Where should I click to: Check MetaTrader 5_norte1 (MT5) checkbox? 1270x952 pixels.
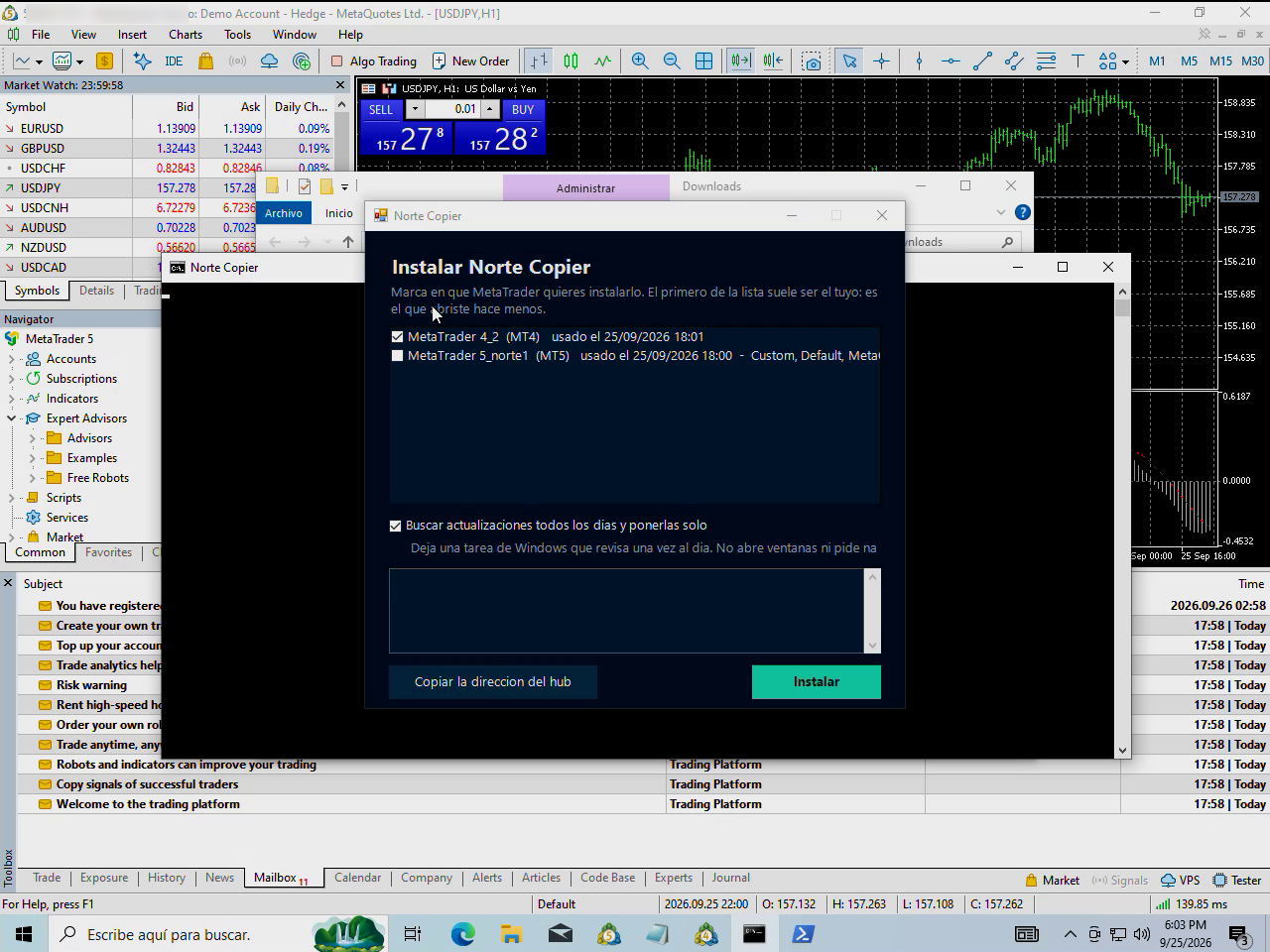[x=398, y=355]
